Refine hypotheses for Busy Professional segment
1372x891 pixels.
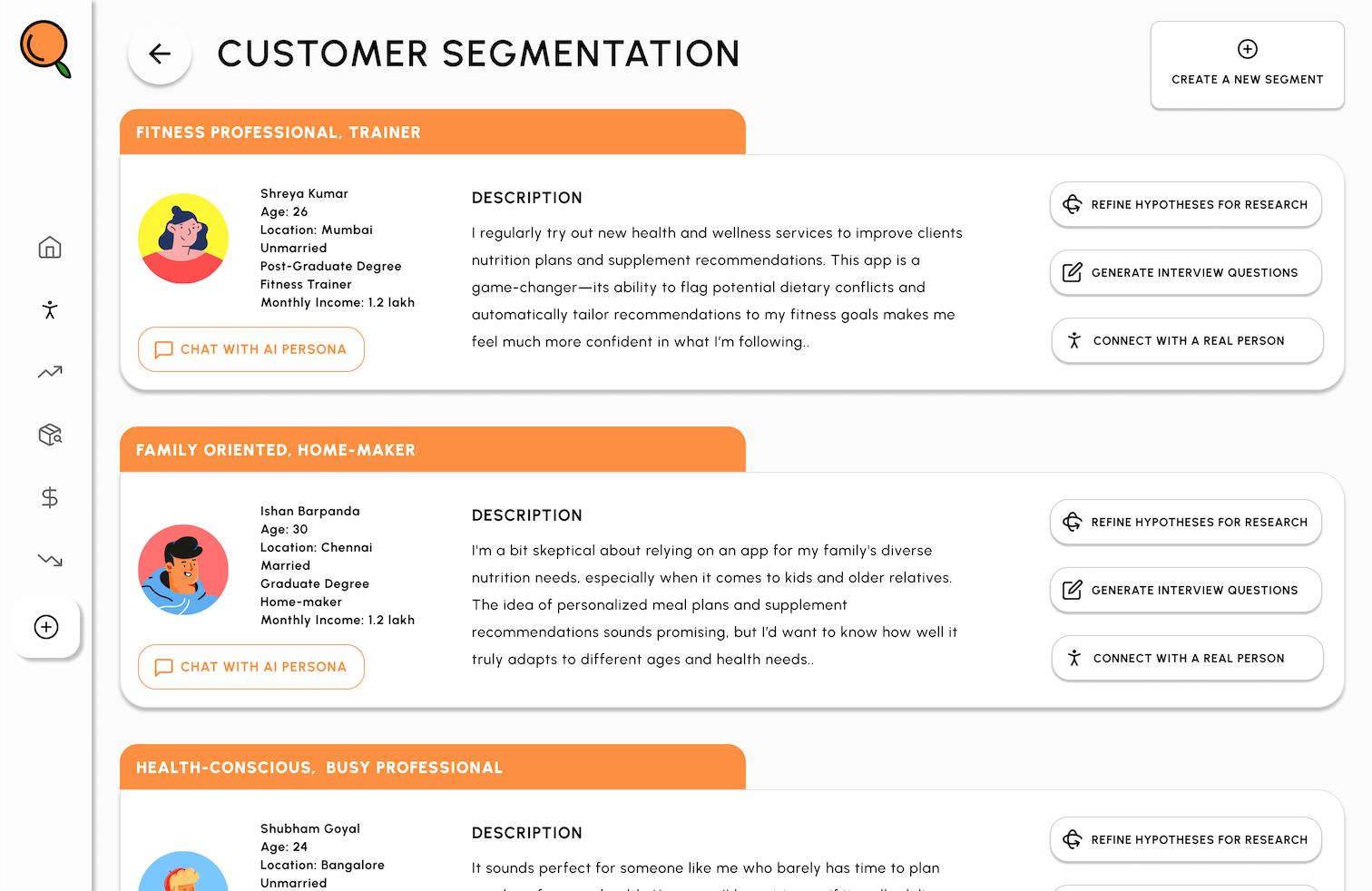click(1185, 840)
